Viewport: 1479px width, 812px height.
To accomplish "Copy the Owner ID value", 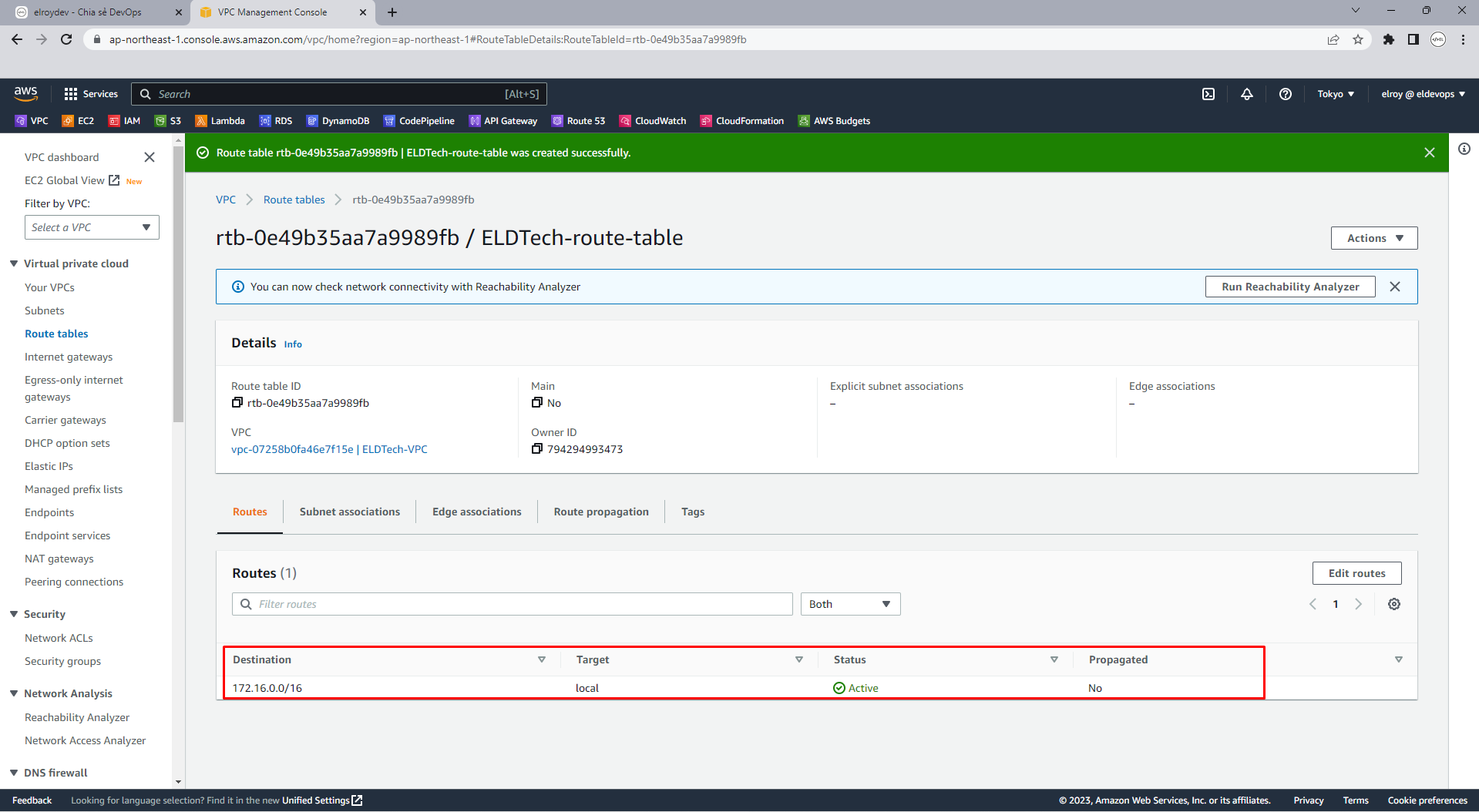I will [537, 448].
